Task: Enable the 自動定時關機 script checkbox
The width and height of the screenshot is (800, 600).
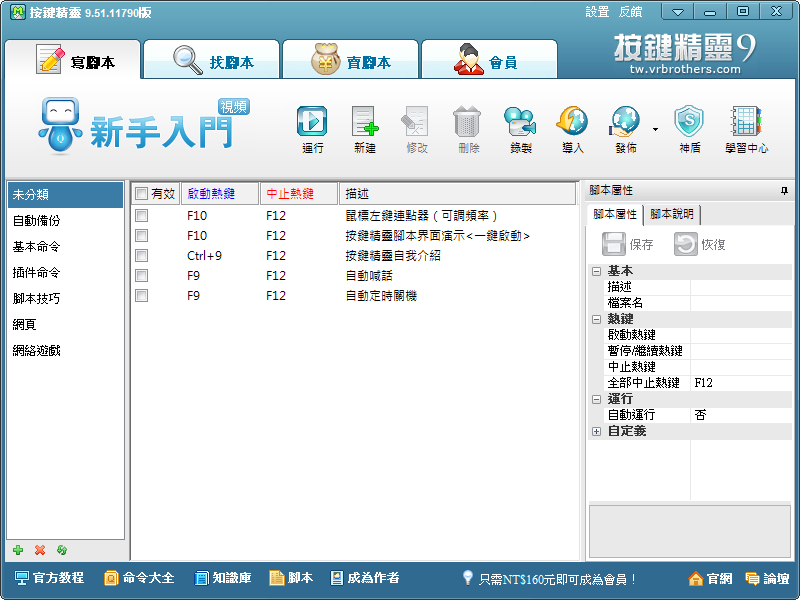Action: point(141,295)
